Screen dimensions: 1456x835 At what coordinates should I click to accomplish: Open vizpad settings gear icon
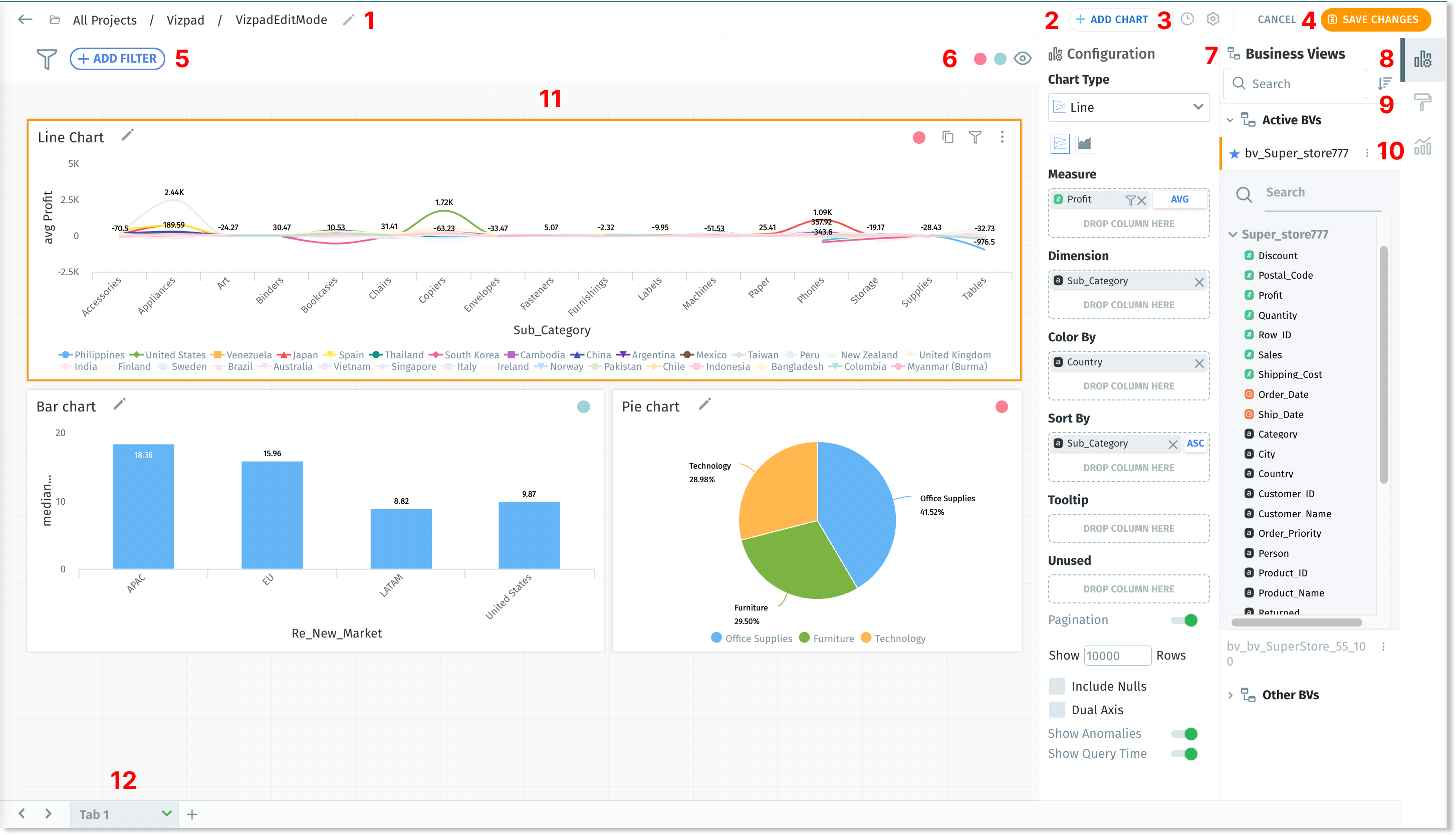[x=1212, y=20]
